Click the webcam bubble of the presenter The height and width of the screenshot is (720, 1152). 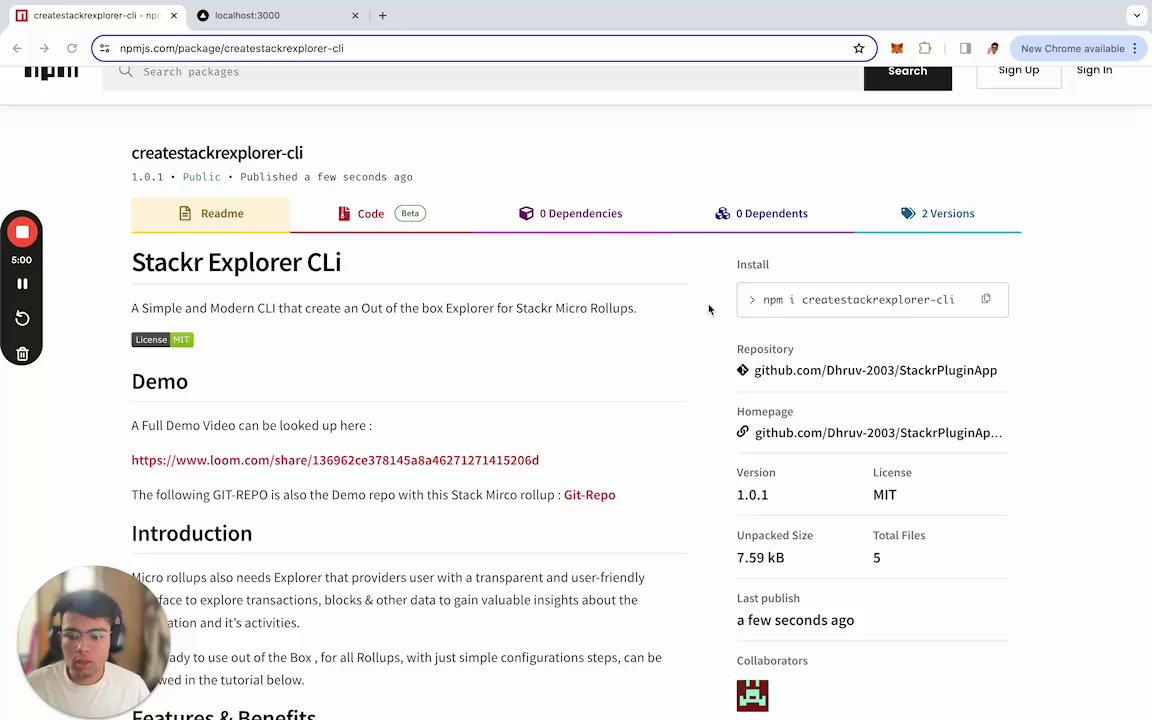click(x=93, y=642)
